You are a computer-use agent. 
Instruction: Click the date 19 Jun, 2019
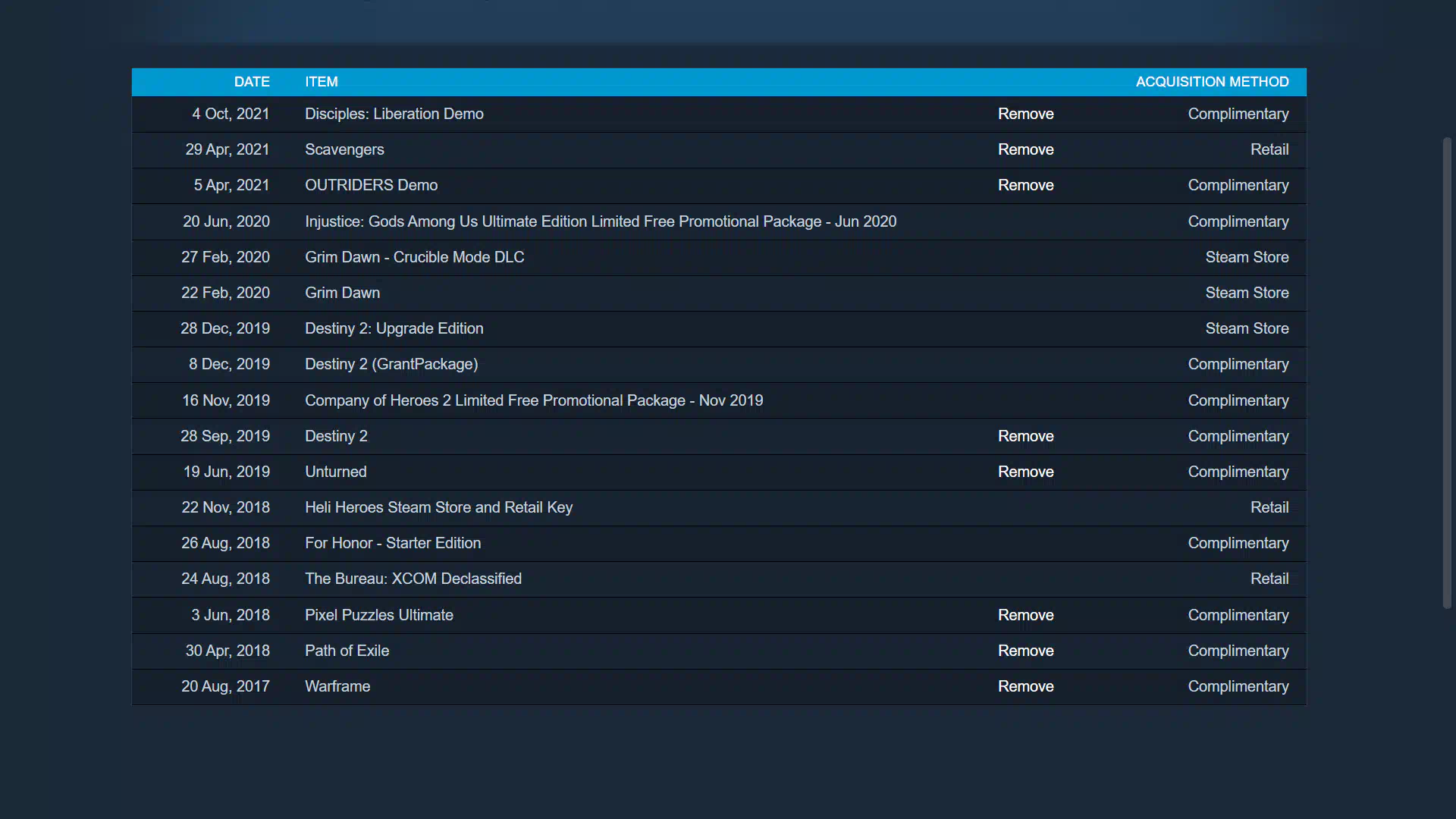(x=227, y=472)
